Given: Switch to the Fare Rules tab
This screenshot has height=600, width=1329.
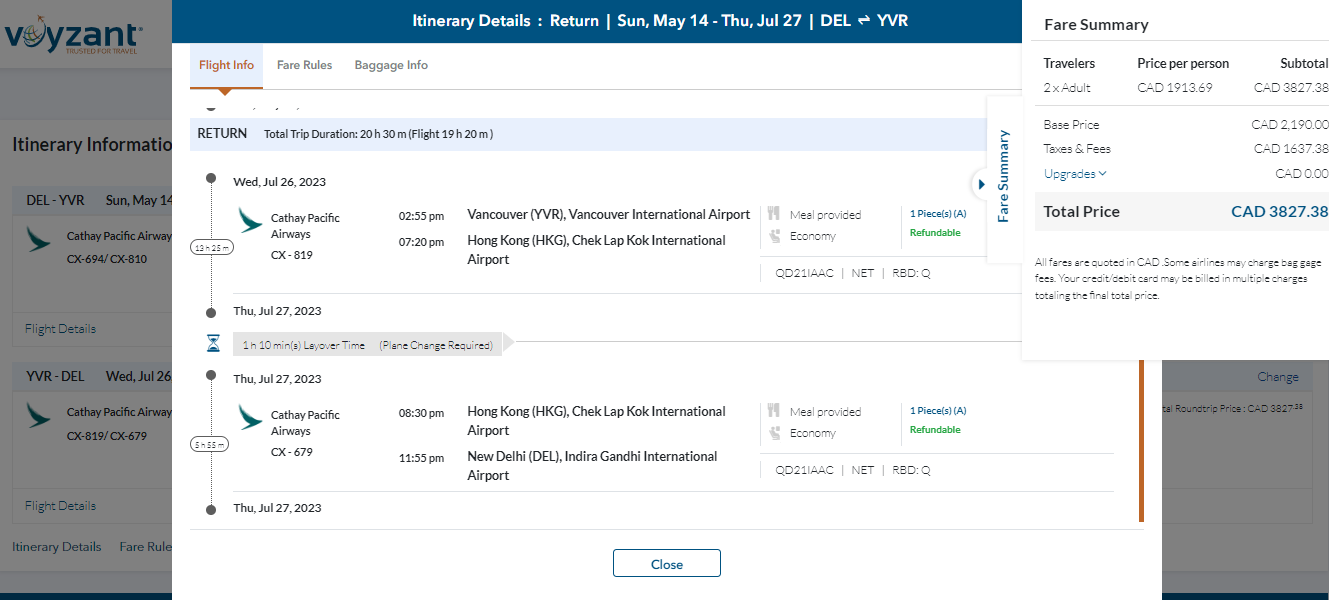Looking at the screenshot, I should [304, 65].
